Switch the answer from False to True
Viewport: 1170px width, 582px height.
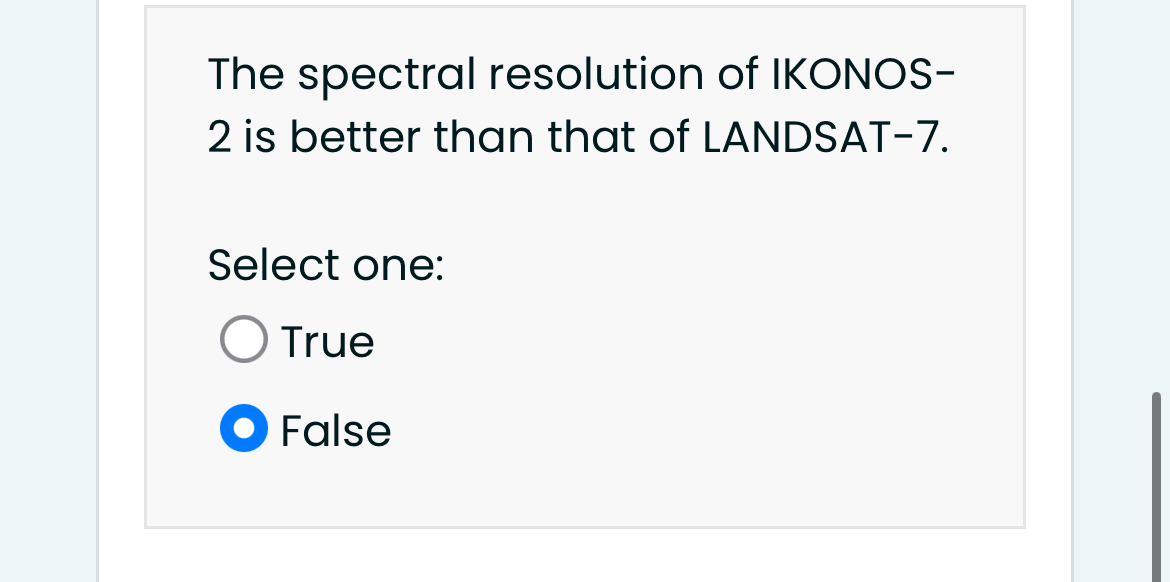coord(243,339)
